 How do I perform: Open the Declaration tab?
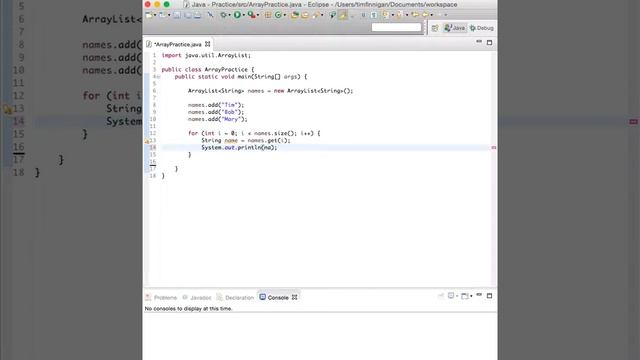tap(235, 298)
